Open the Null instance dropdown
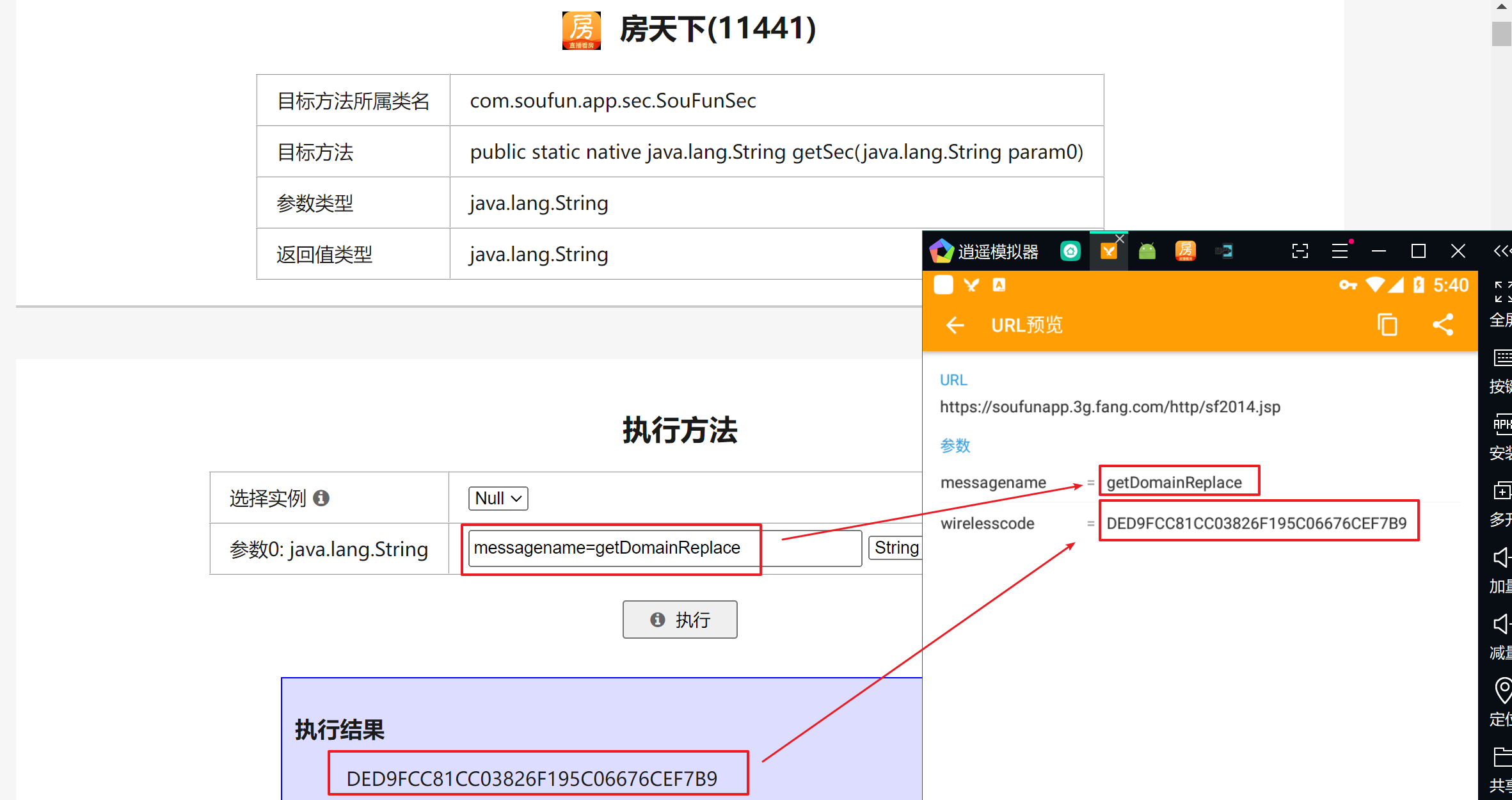1512x800 pixels. click(498, 498)
